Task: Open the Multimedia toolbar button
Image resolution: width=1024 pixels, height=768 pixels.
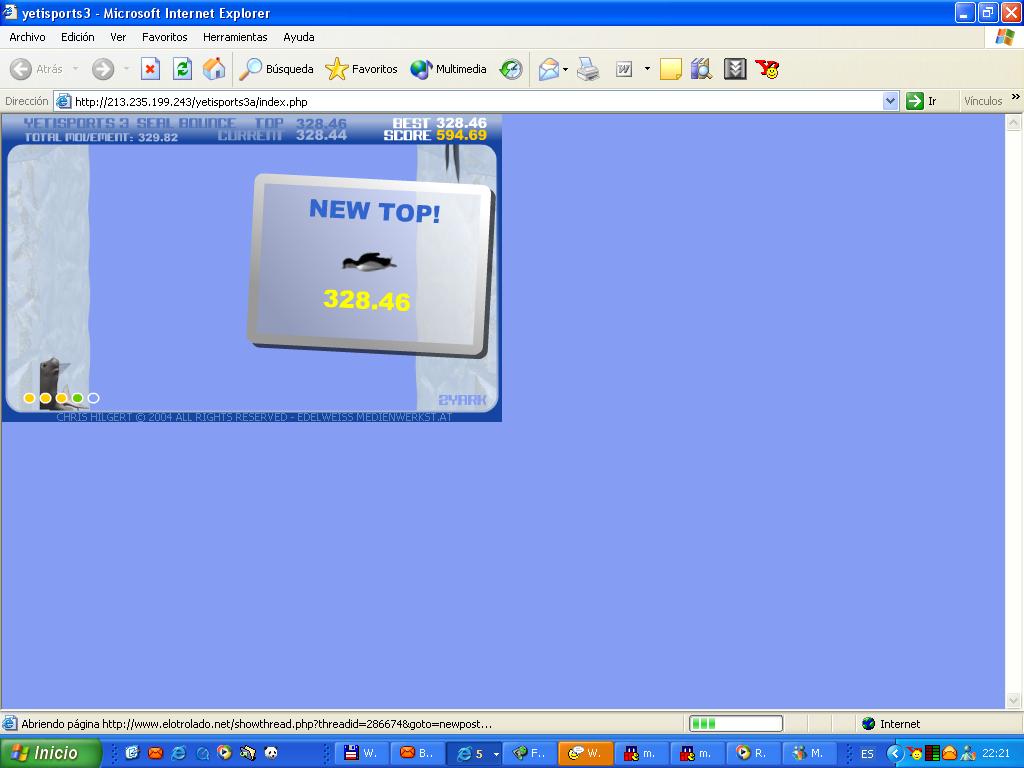Action: pyautogui.click(x=448, y=69)
